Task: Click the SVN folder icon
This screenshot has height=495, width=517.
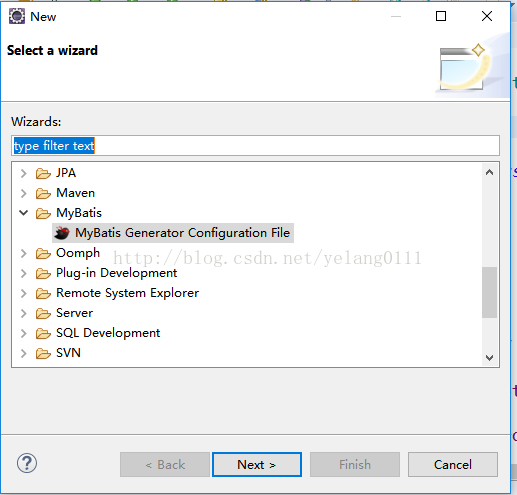Action: click(x=43, y=353)
